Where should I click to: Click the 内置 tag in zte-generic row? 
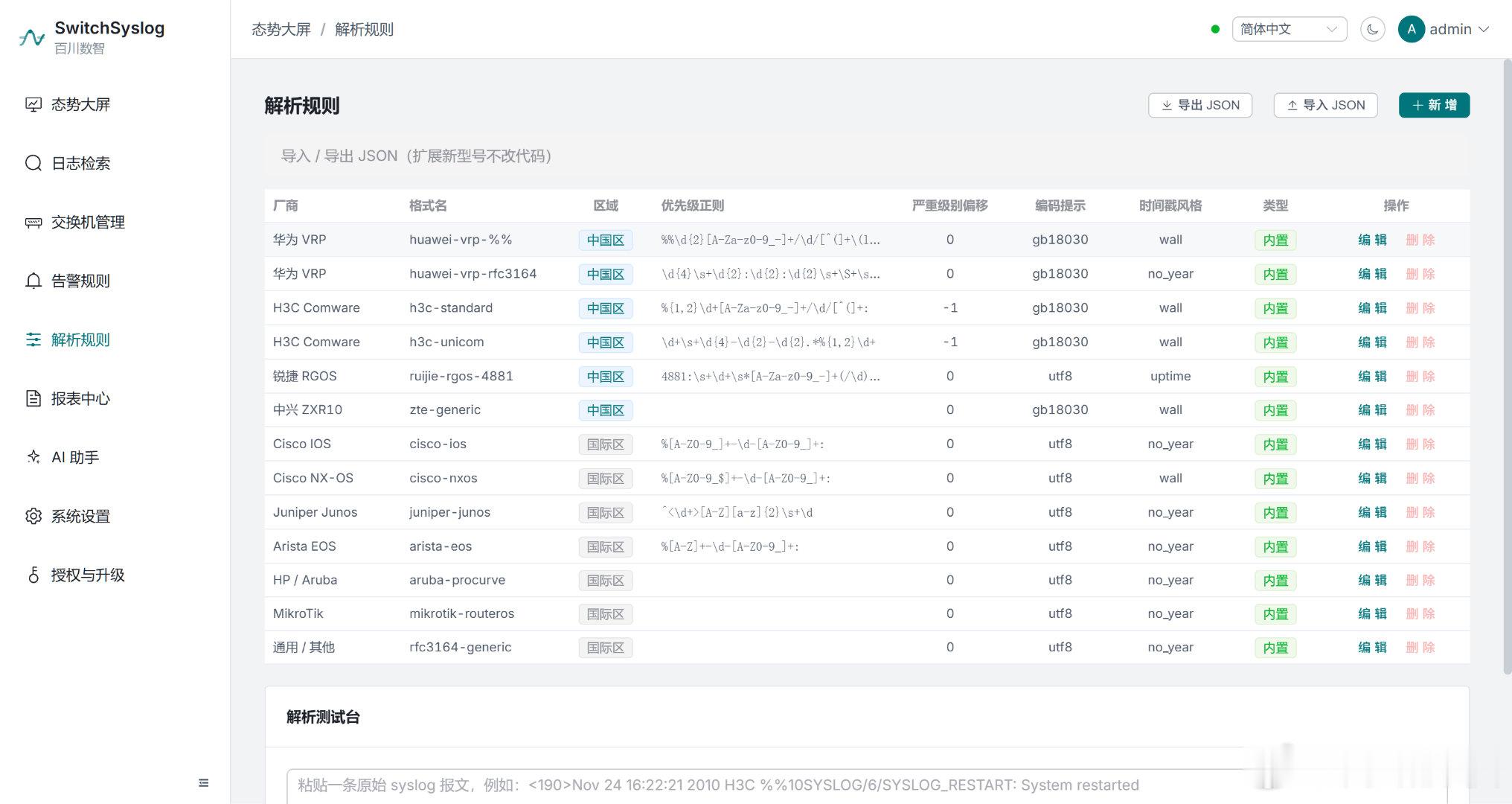click(1275, 410)
